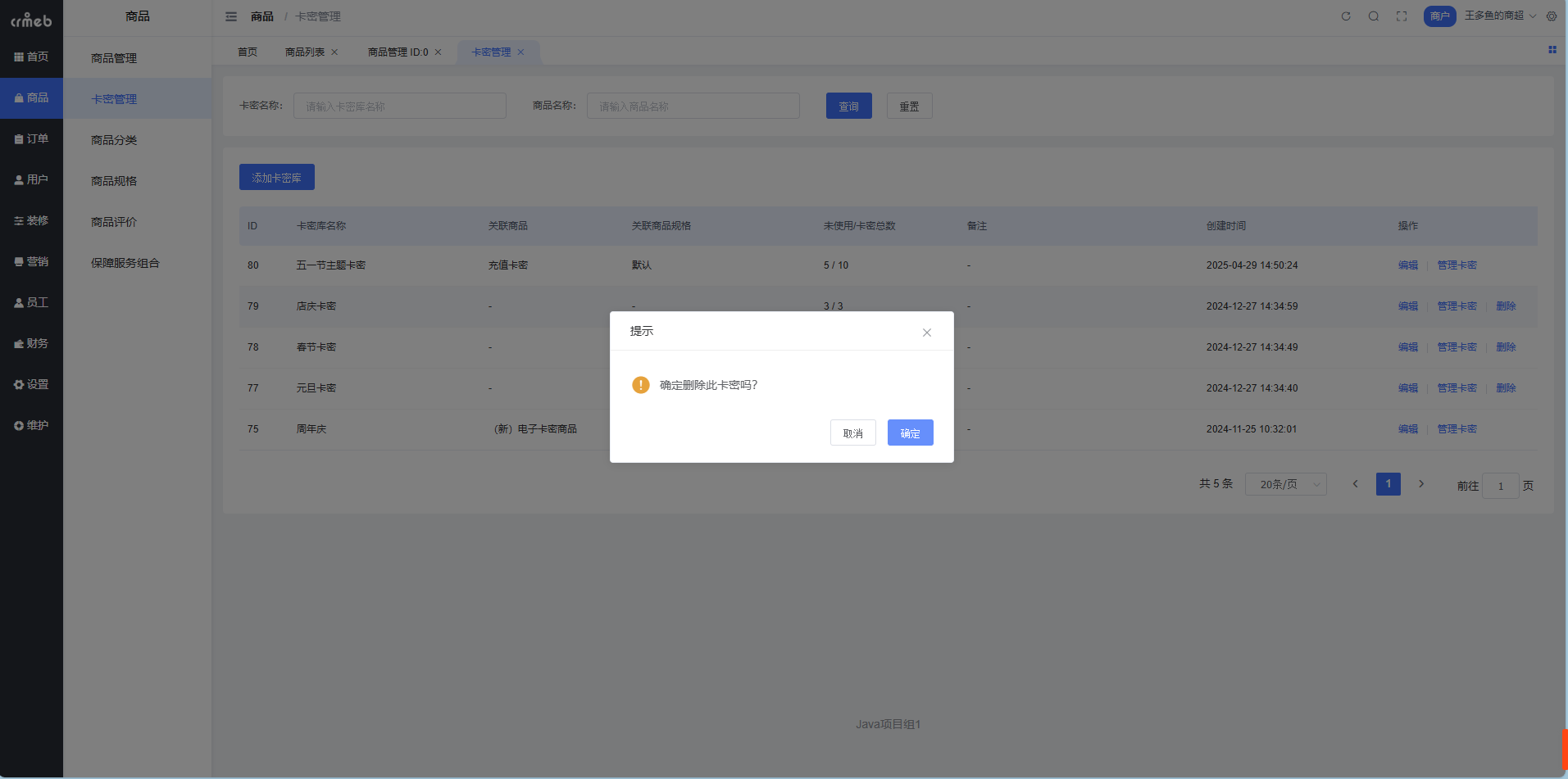Expand the 王多鱼的商超 account dropdown
Screen dimensions: 1568x779
pyautogui.click(x=1499, y=16)
